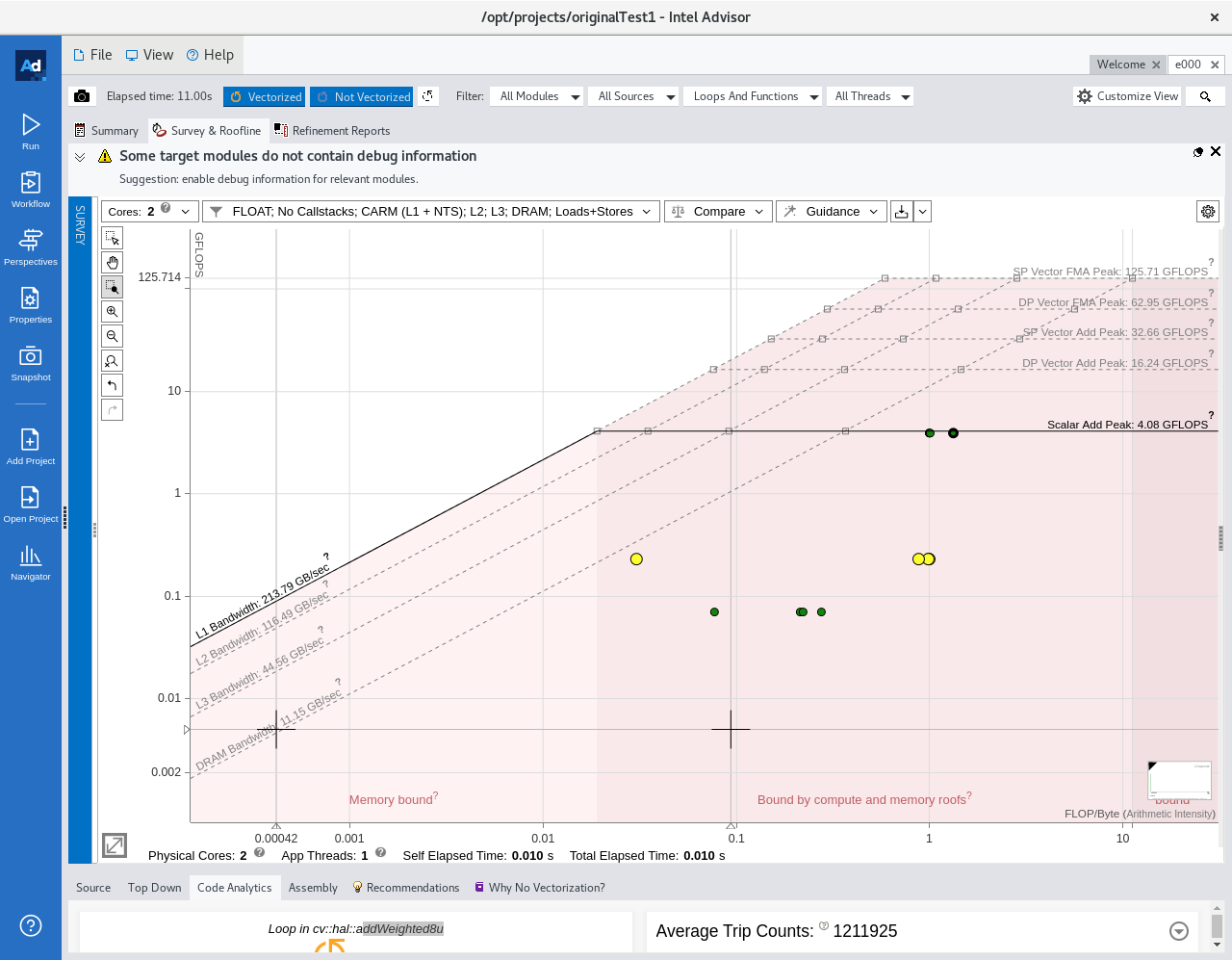Viewport: 1232px width, 960px height.
Task: Open the FLOAT roofline filter dropdown
Action: click(431, 211)
